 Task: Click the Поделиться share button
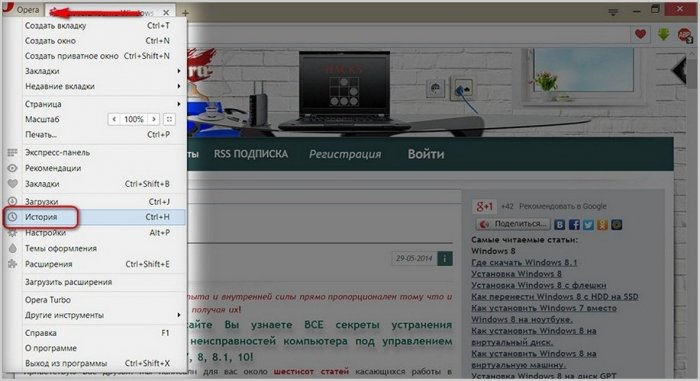click(513, 224)
